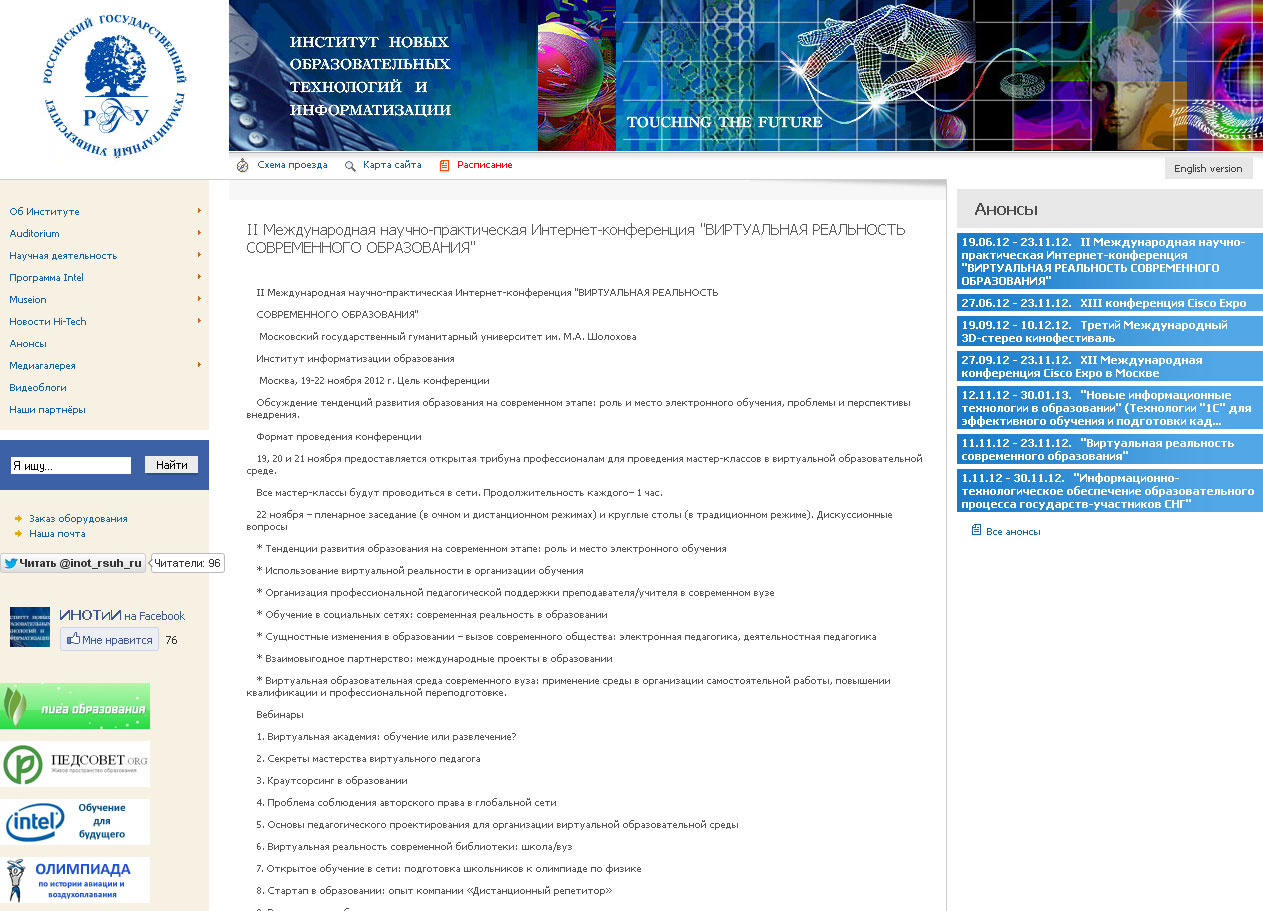Click the page heading about Интернет-конференция

(576, 238)
